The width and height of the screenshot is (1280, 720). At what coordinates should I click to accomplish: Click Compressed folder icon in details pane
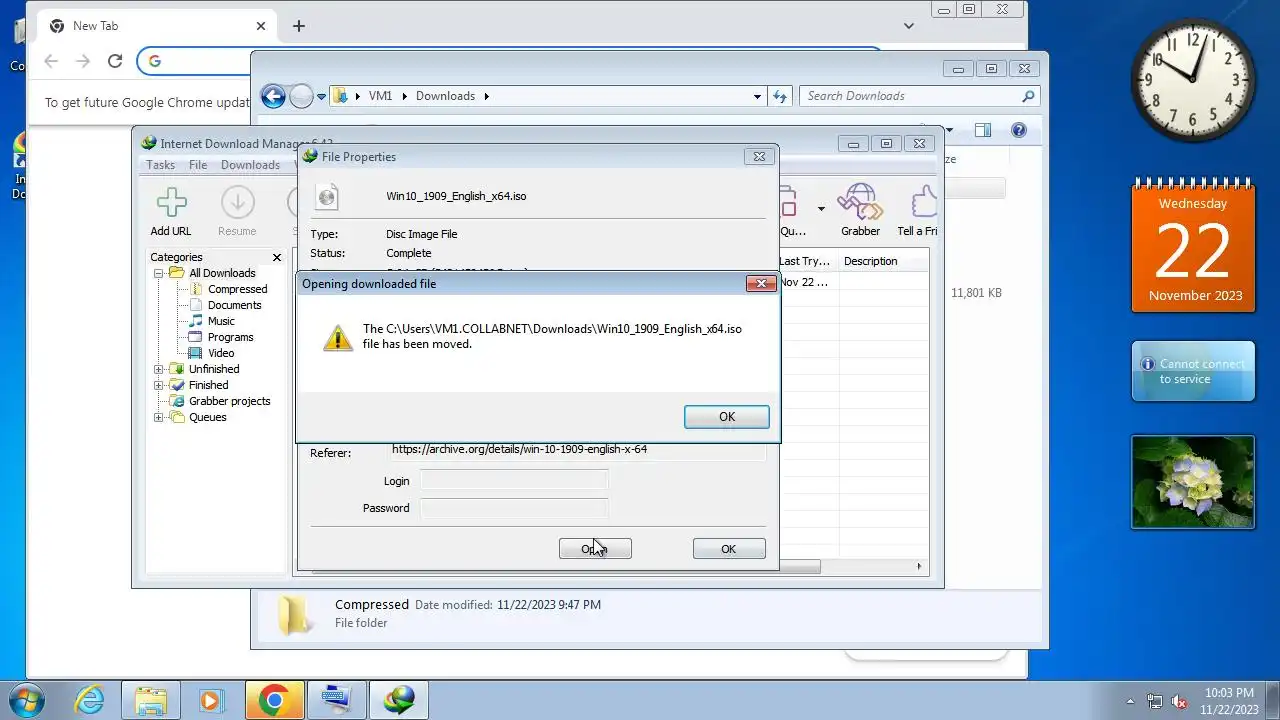tap(293, 614)
